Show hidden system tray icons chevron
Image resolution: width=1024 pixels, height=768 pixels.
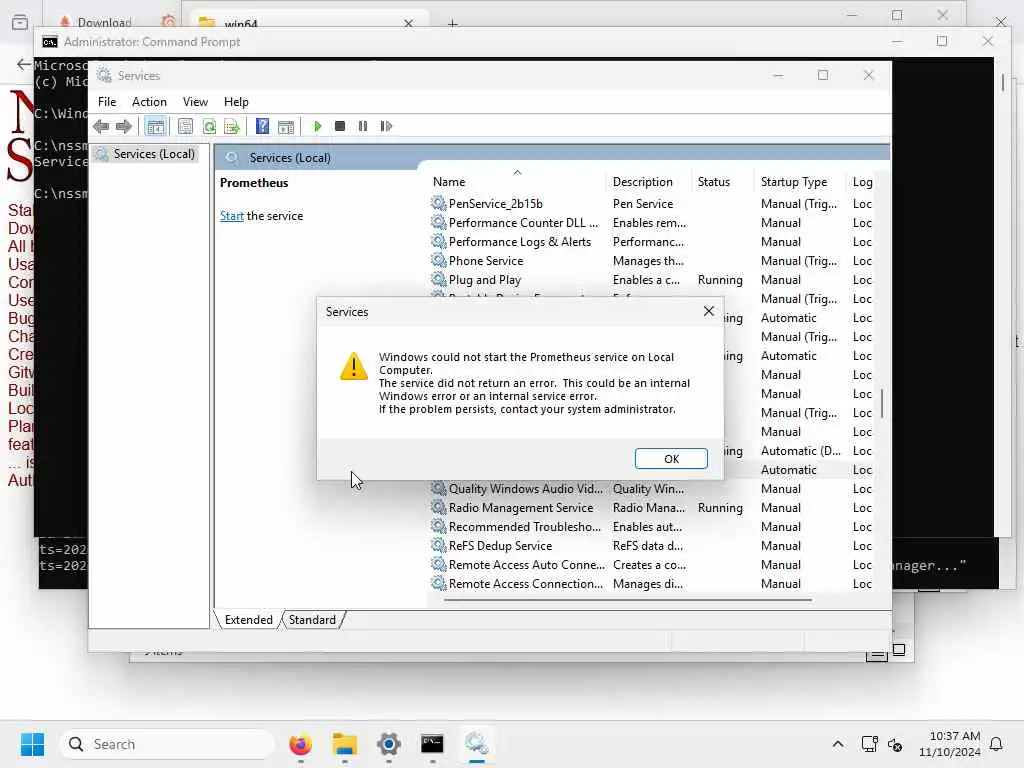[x=838, y=744]
